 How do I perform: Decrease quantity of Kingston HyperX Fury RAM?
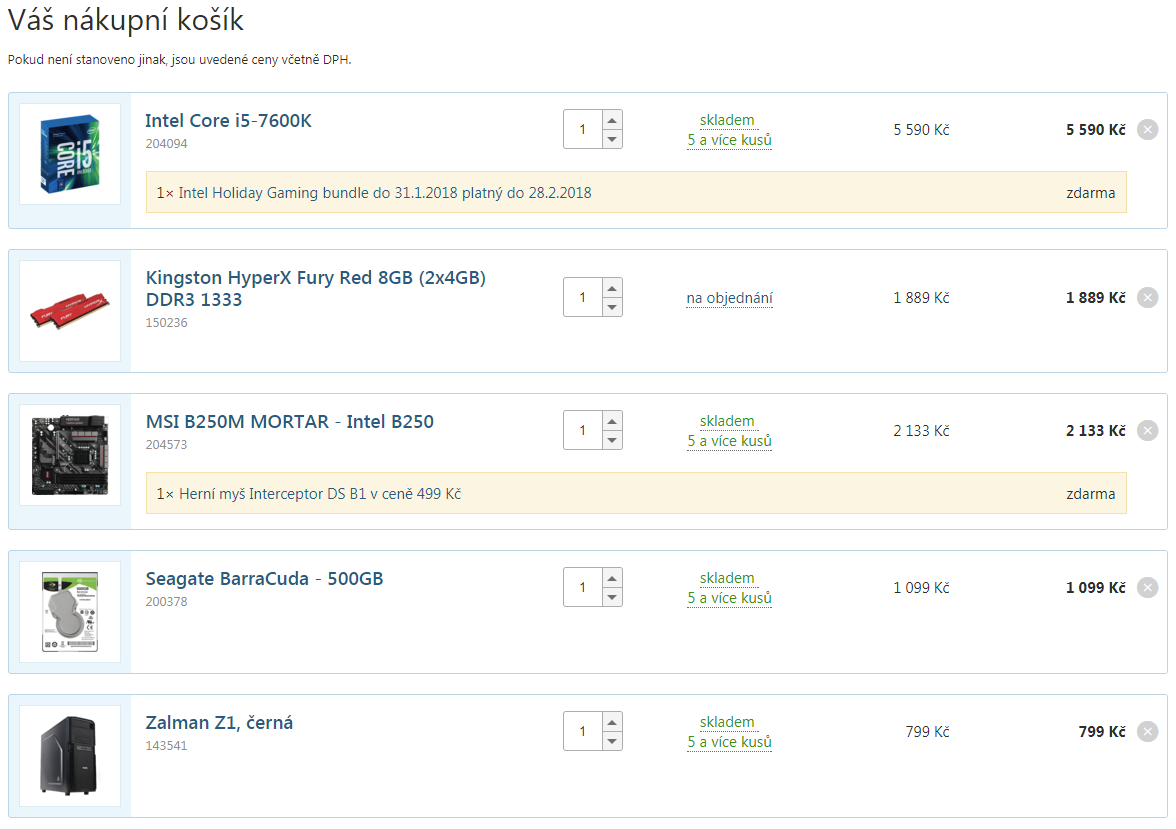pyautogui.click(x=612, y=307)
